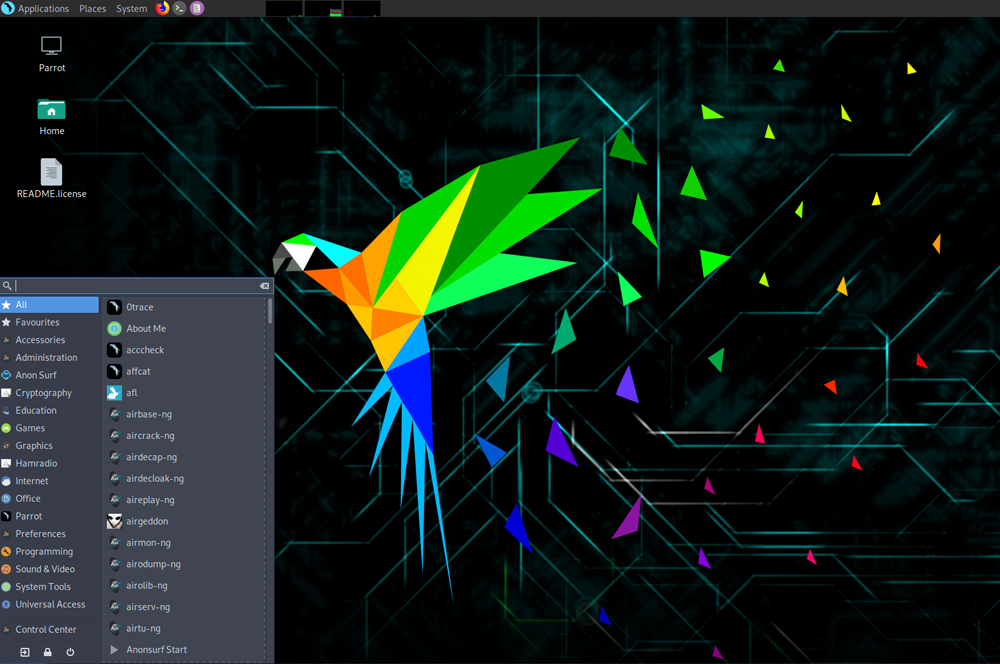Screen dimensions: 1000x664
Task: Open the Control Center
Action: 50,630
